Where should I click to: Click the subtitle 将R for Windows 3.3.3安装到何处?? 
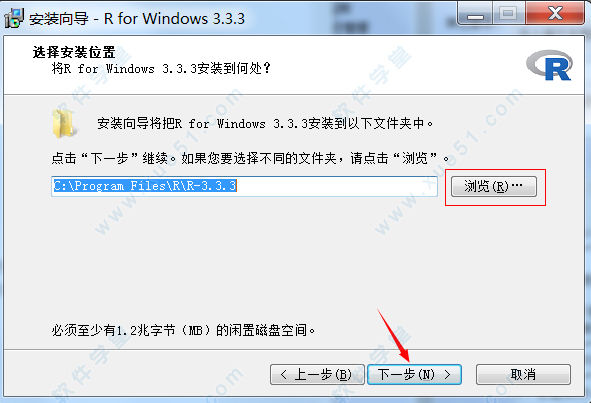[x=161, y=69]
